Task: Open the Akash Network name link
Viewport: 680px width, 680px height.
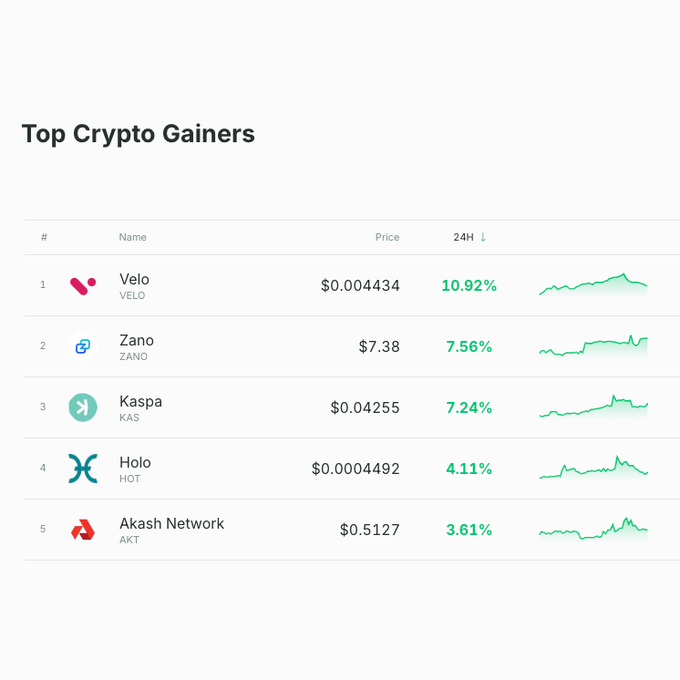Action: pyautogui.click(x=172, y=524)
